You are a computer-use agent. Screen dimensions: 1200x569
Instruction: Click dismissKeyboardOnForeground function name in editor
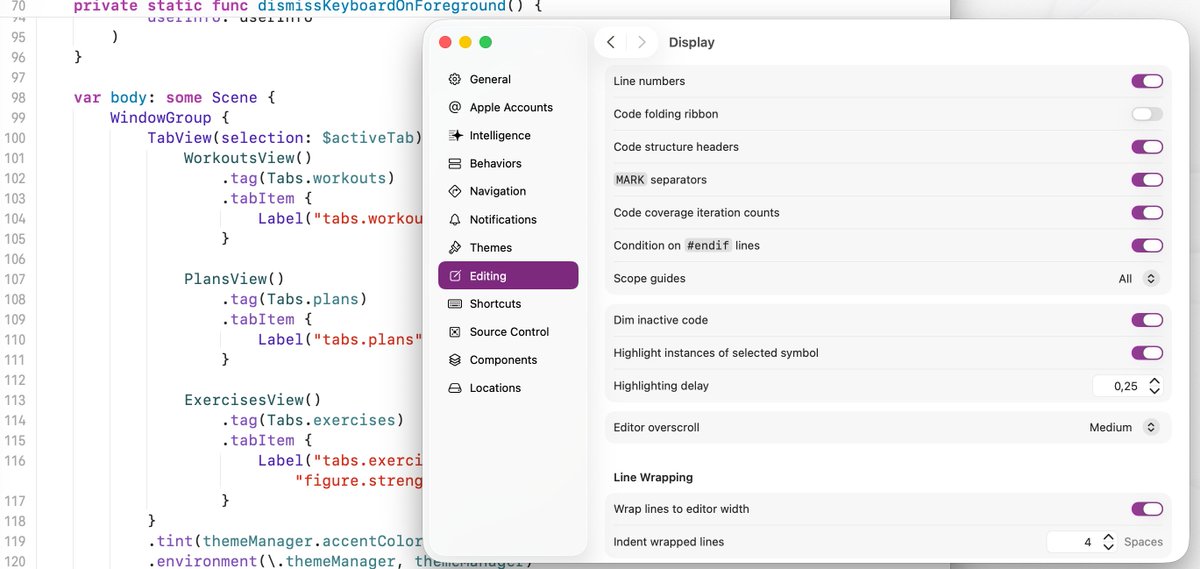pyautogui.click(x=381, y=6)
